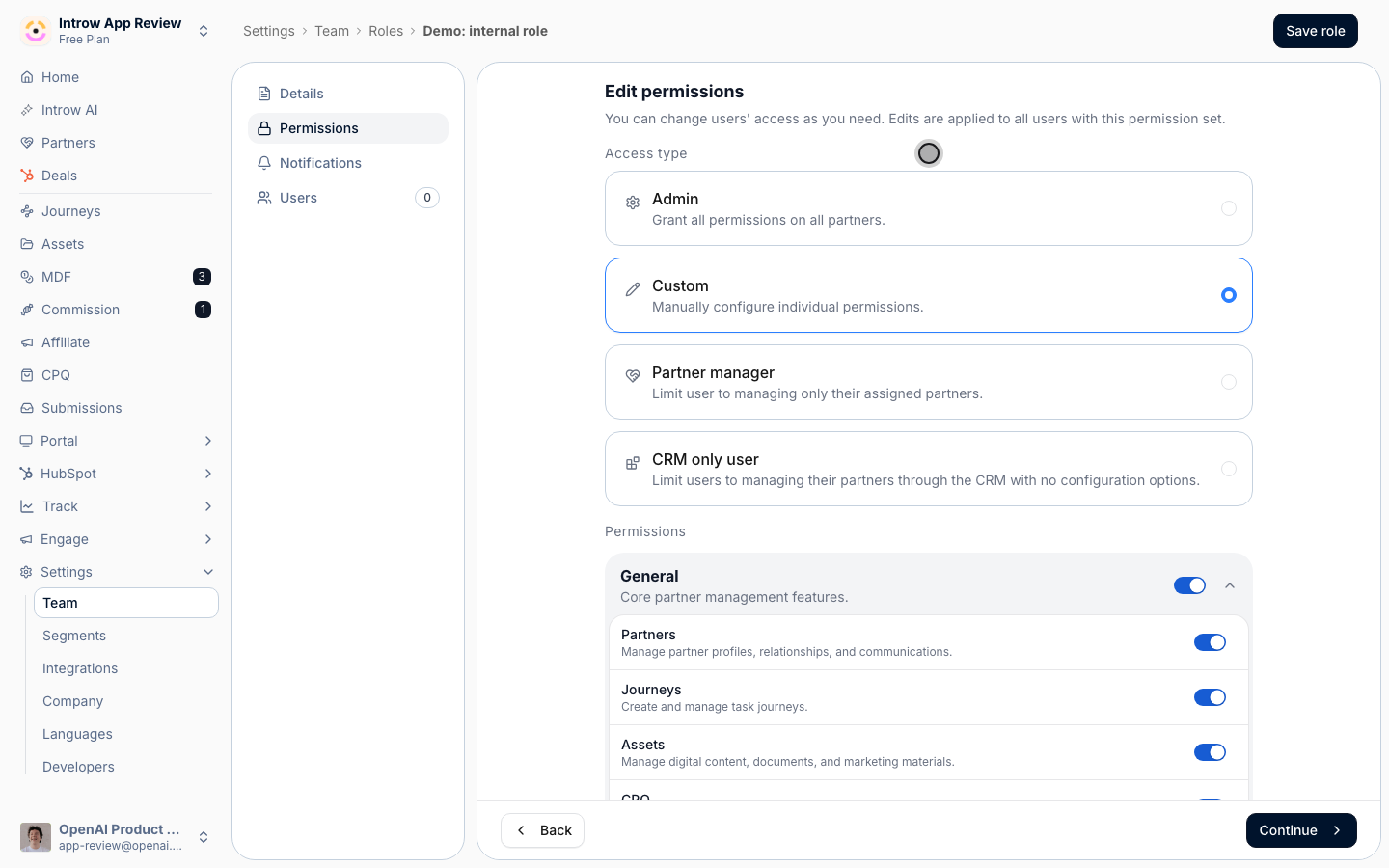The width and height of the screenshot is (1389, 868).
Task: Open Segments under Settings
Action: point(126,636)
